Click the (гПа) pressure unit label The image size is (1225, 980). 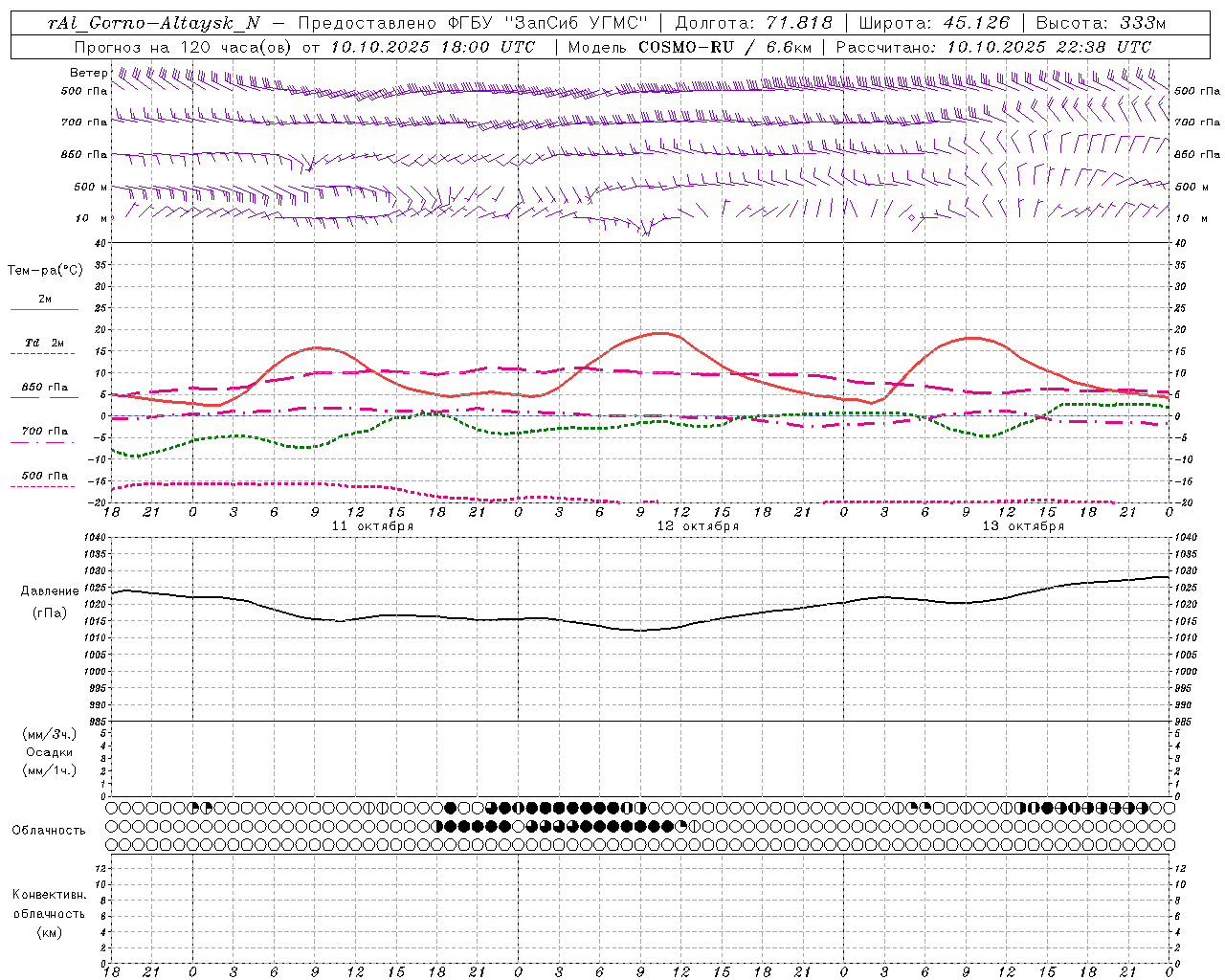point(50,612)
